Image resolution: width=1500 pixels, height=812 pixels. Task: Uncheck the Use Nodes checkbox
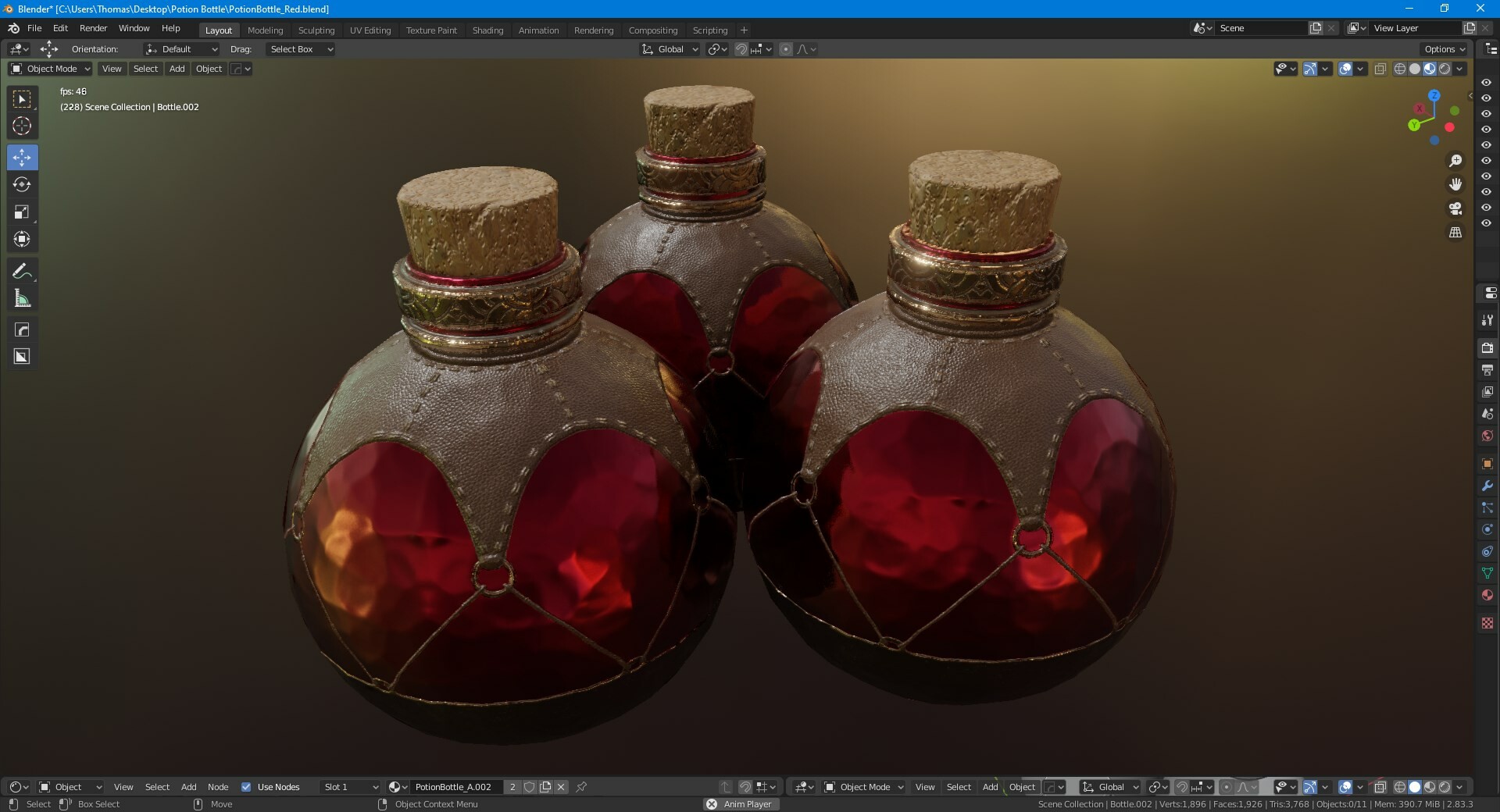247,787
